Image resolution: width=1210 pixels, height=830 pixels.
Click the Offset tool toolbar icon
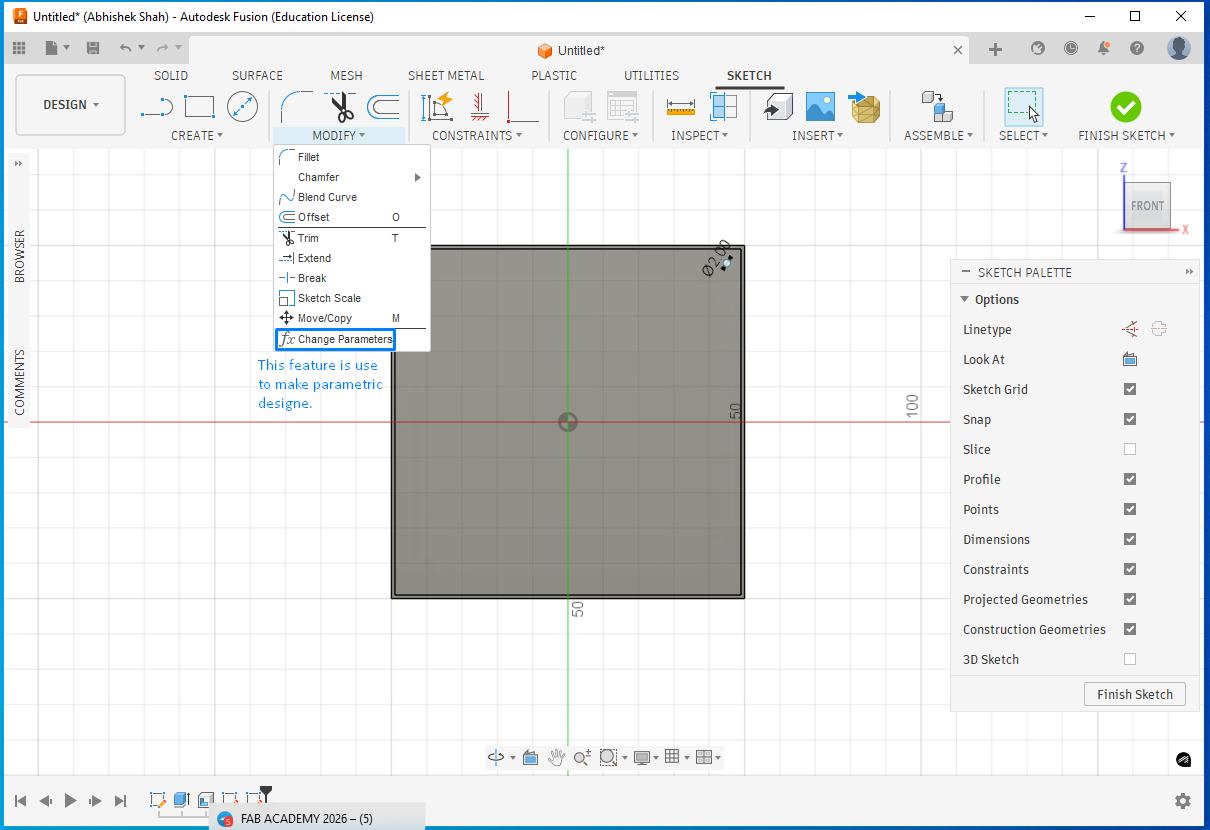tap(383, 106)
